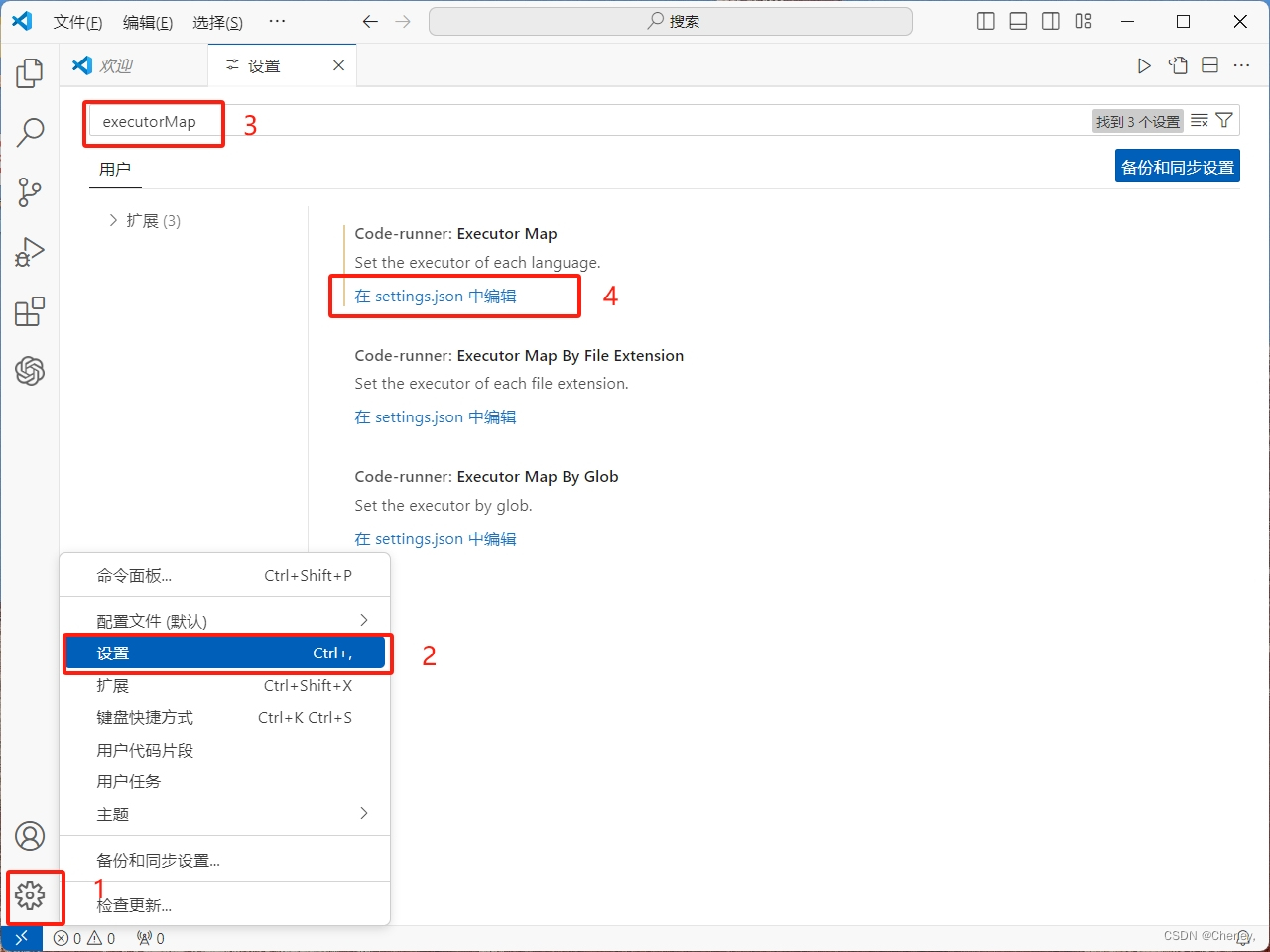Screen dimensions: 1270x952
Task: Open the 编辑(E) menu
Action: (148, 22)
